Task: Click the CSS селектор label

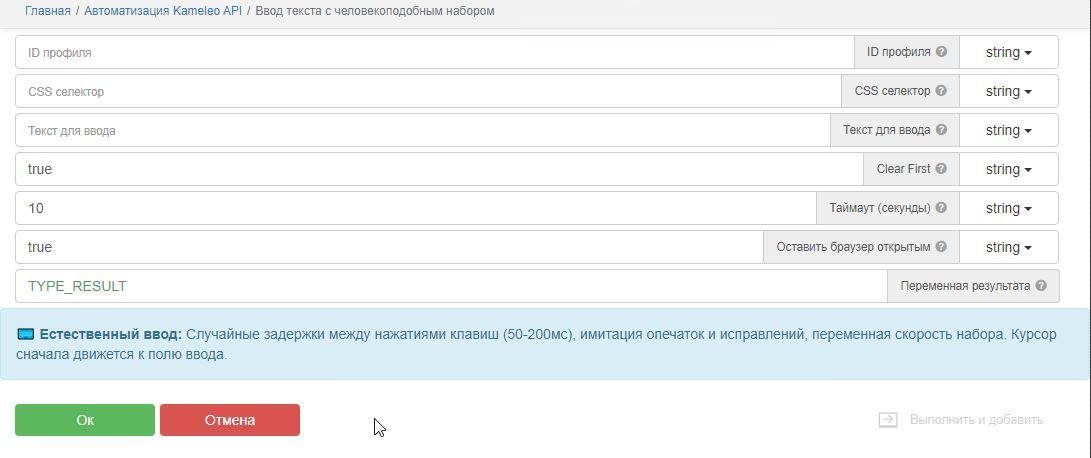Action: pos(892,91)
